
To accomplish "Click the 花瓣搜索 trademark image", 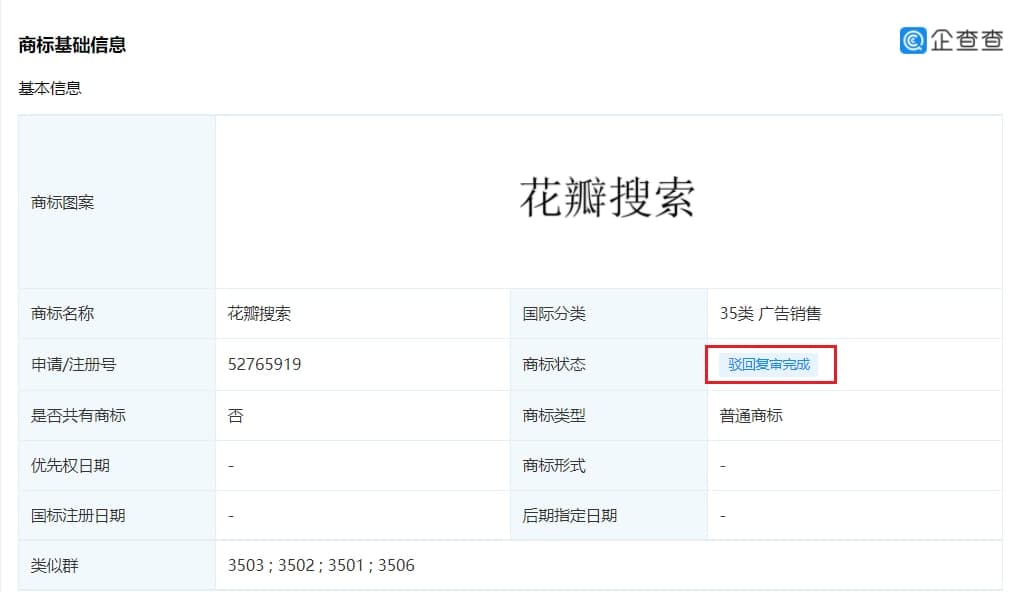I will [608, 198].
